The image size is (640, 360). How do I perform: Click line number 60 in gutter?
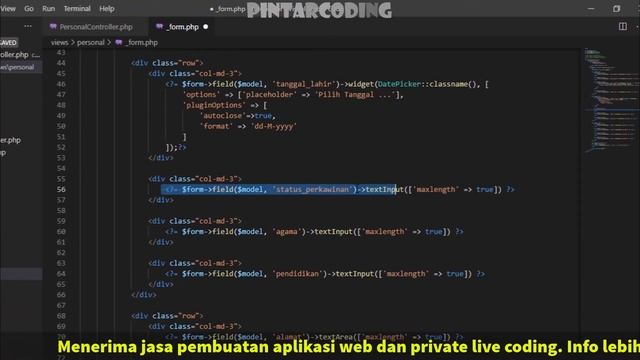coord(61,231)
